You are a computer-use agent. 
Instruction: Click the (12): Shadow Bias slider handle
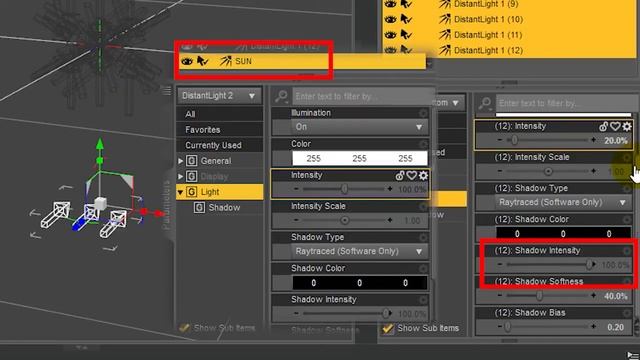(x=507, y=327)
